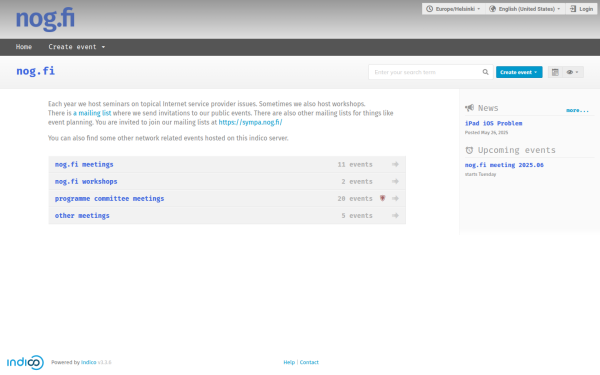Open the 'more...' news link
This screenshot has width=600, height=375.
577,110
